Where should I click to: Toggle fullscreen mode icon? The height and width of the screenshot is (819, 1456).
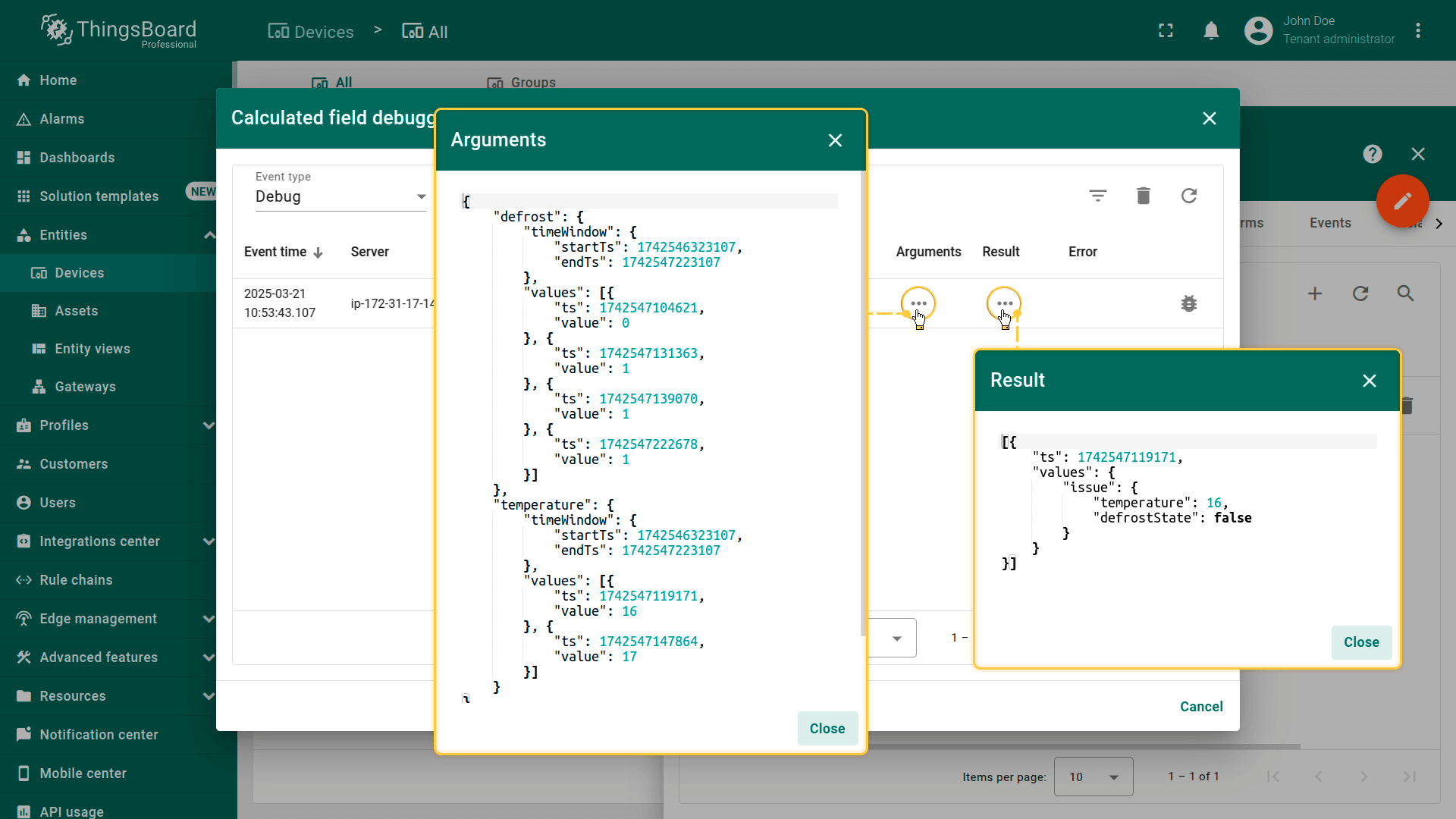1166,31
